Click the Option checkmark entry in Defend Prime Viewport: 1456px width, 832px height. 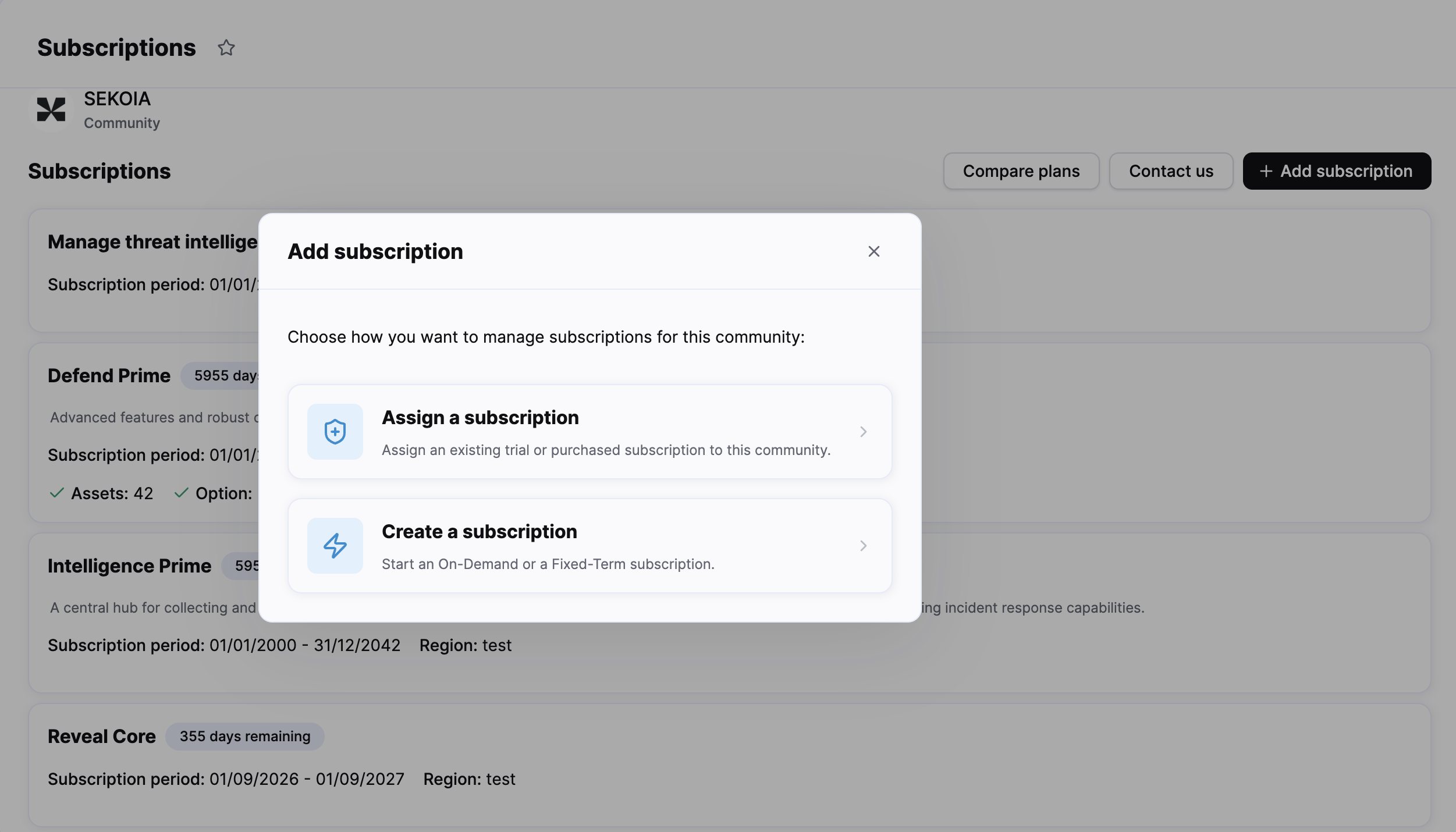click(213, 493)
